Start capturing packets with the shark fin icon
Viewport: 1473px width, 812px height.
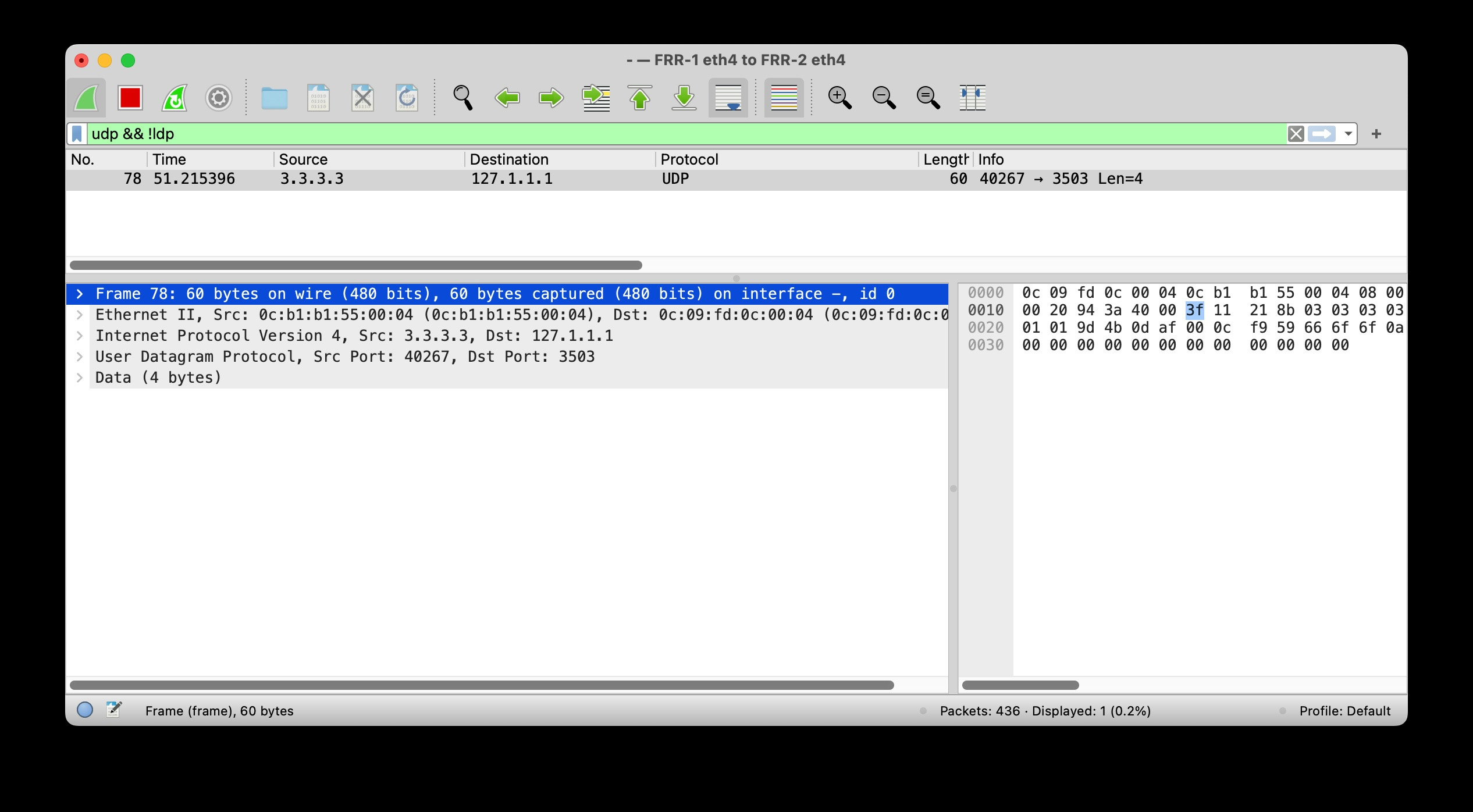point(86,98)
